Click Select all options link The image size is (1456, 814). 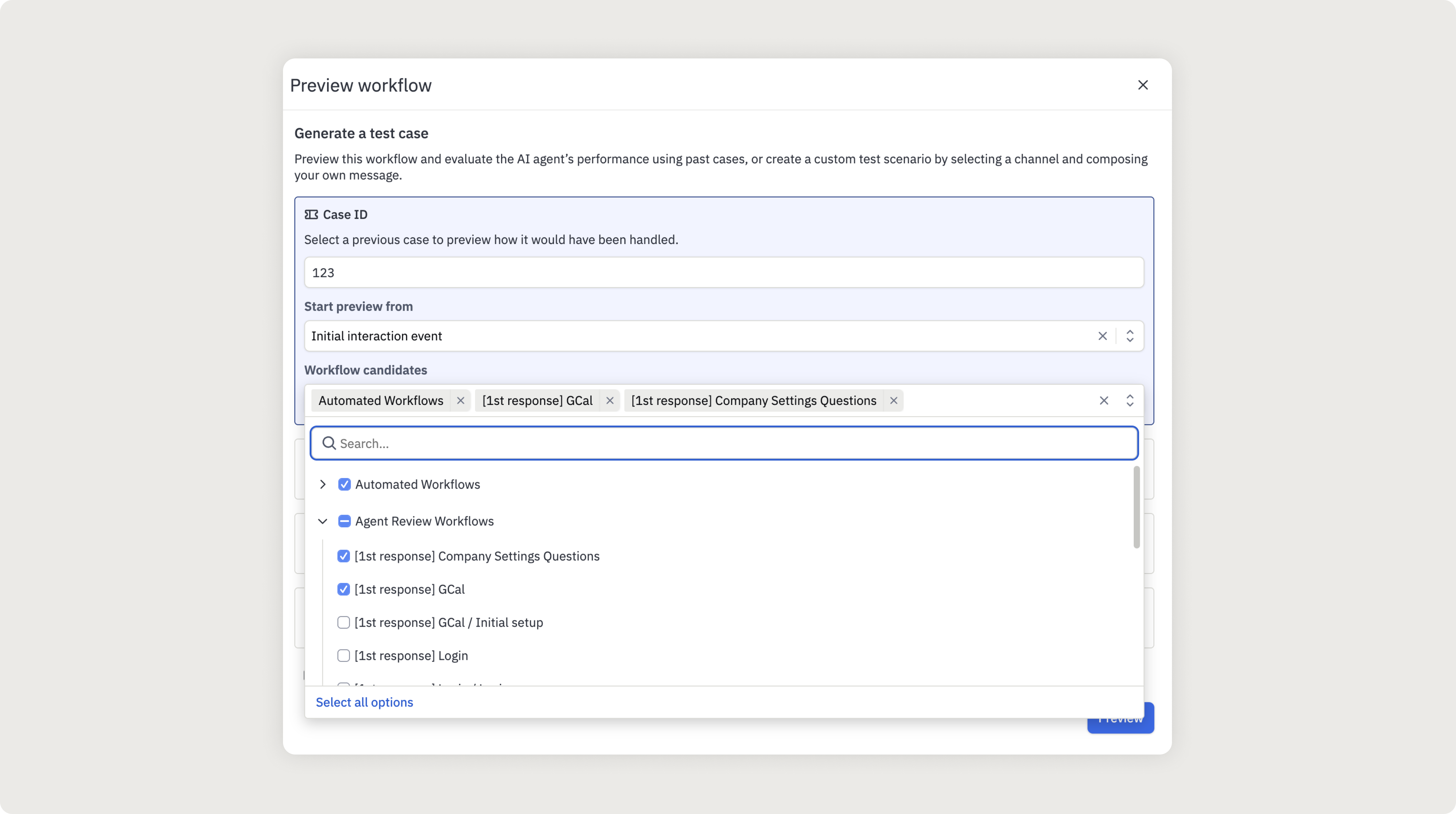tap(364, 702)
